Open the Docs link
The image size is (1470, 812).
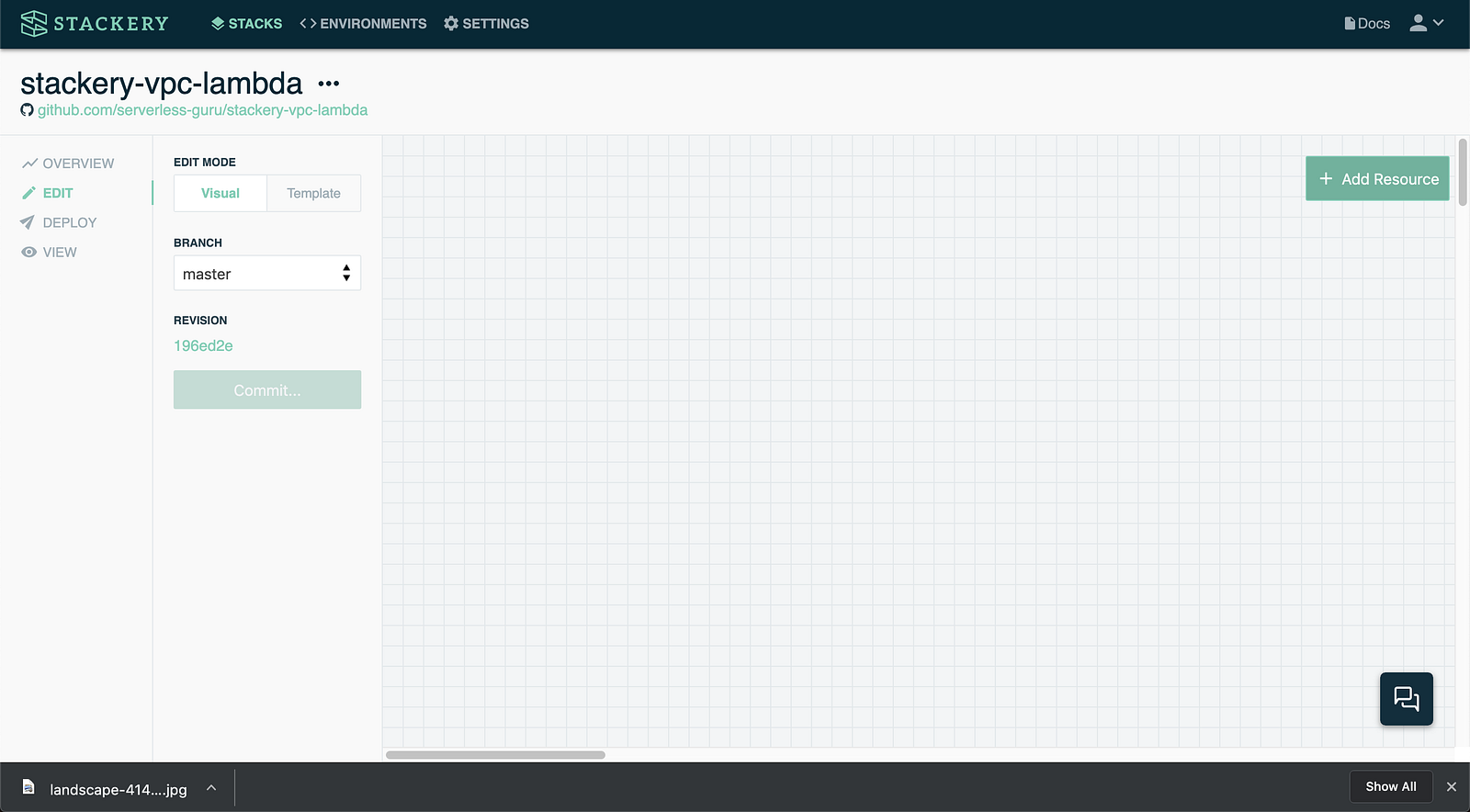[1367, 24]
